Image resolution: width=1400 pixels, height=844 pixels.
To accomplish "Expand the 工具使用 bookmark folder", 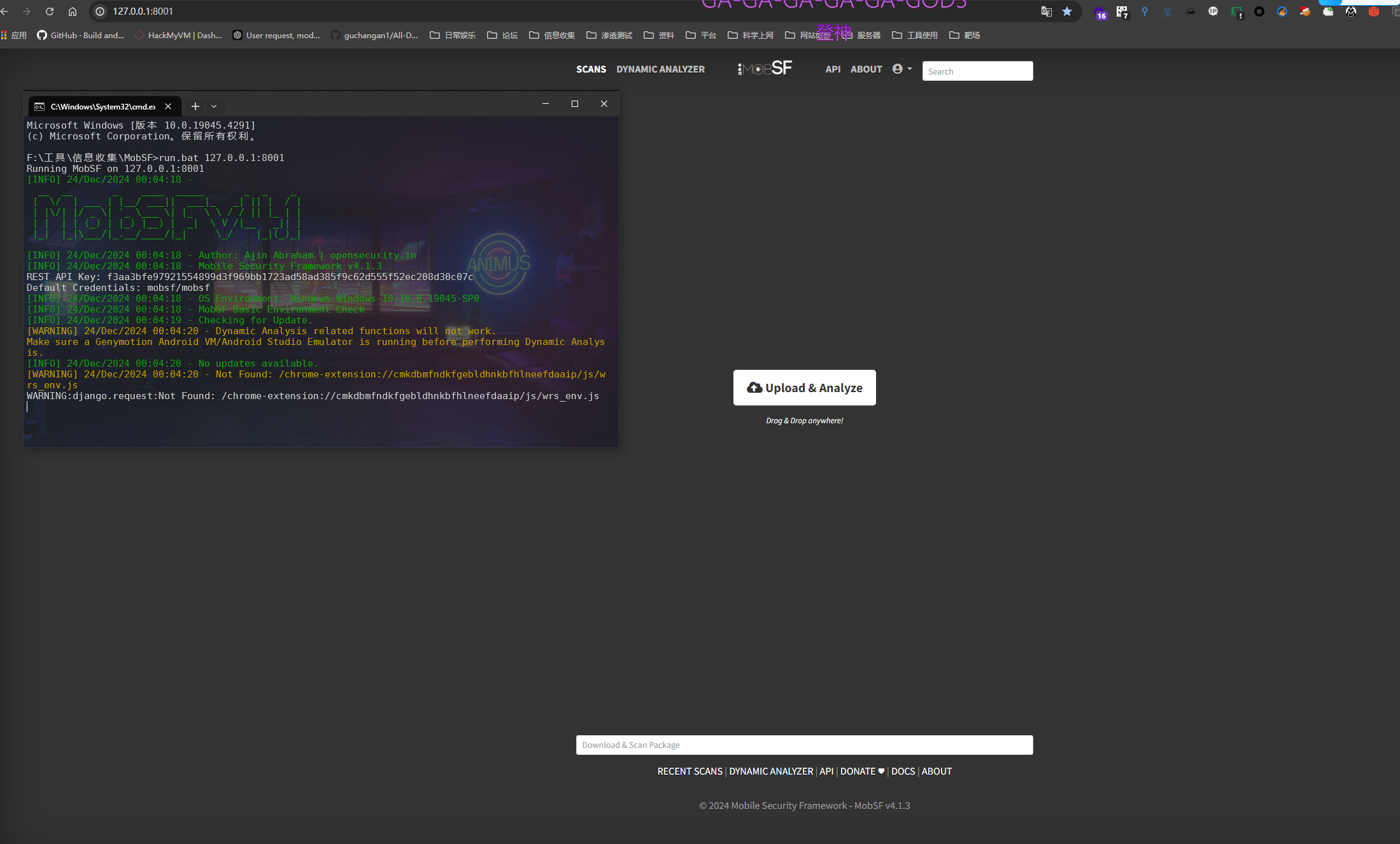I will (x=915, y=36).
